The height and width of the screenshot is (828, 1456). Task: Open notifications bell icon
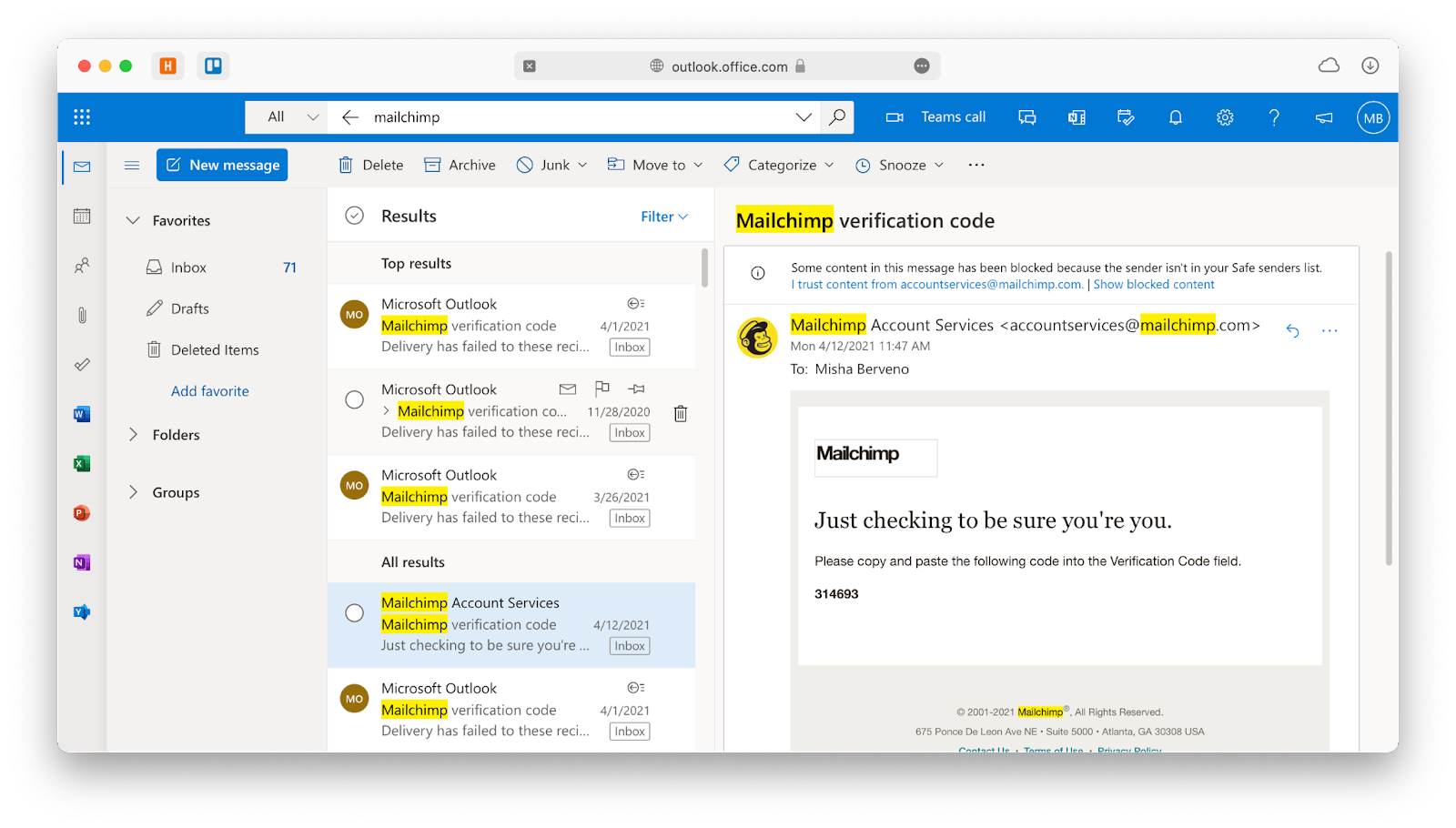(1176, 117)
